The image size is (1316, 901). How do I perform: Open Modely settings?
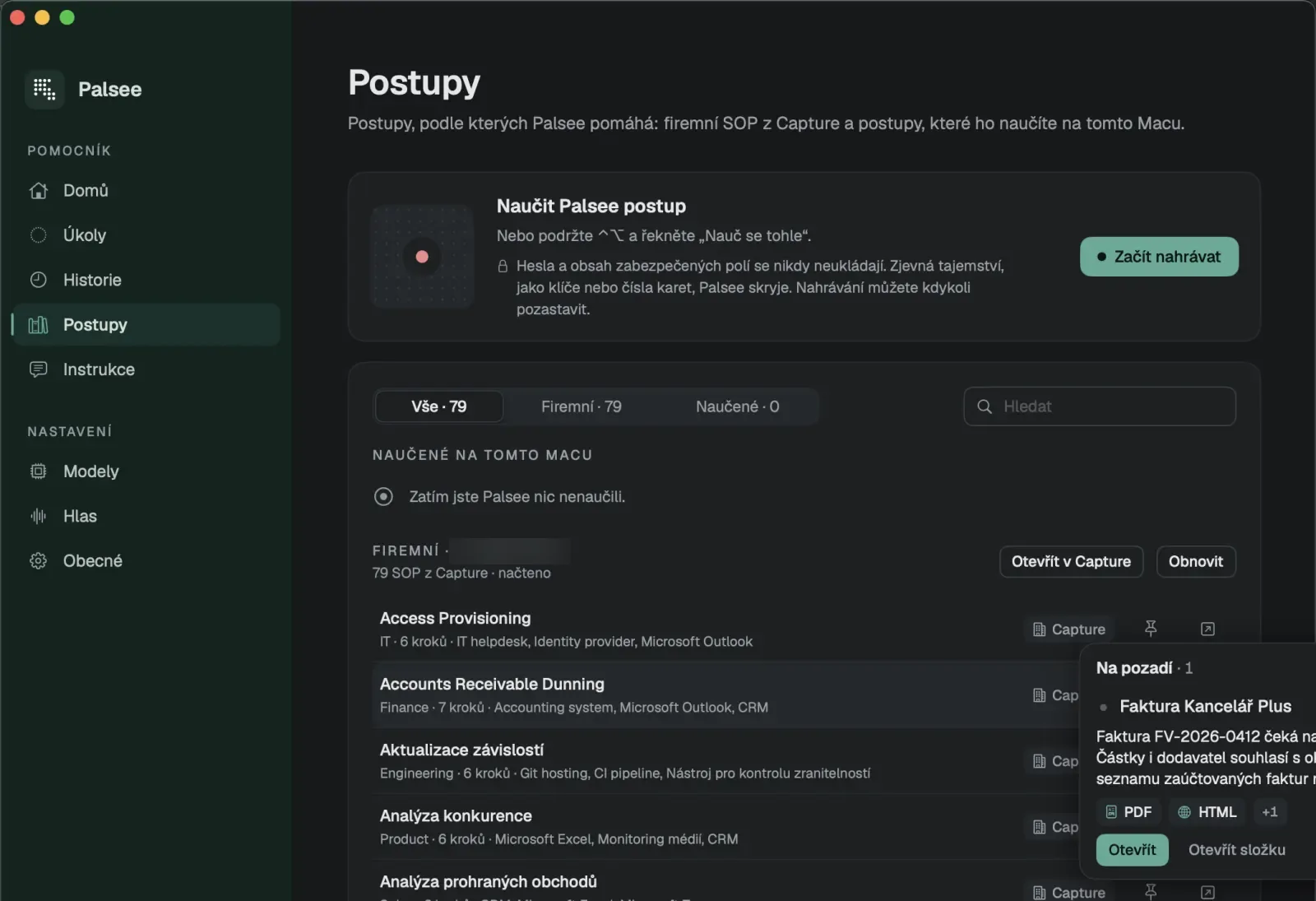pos(146,471)
